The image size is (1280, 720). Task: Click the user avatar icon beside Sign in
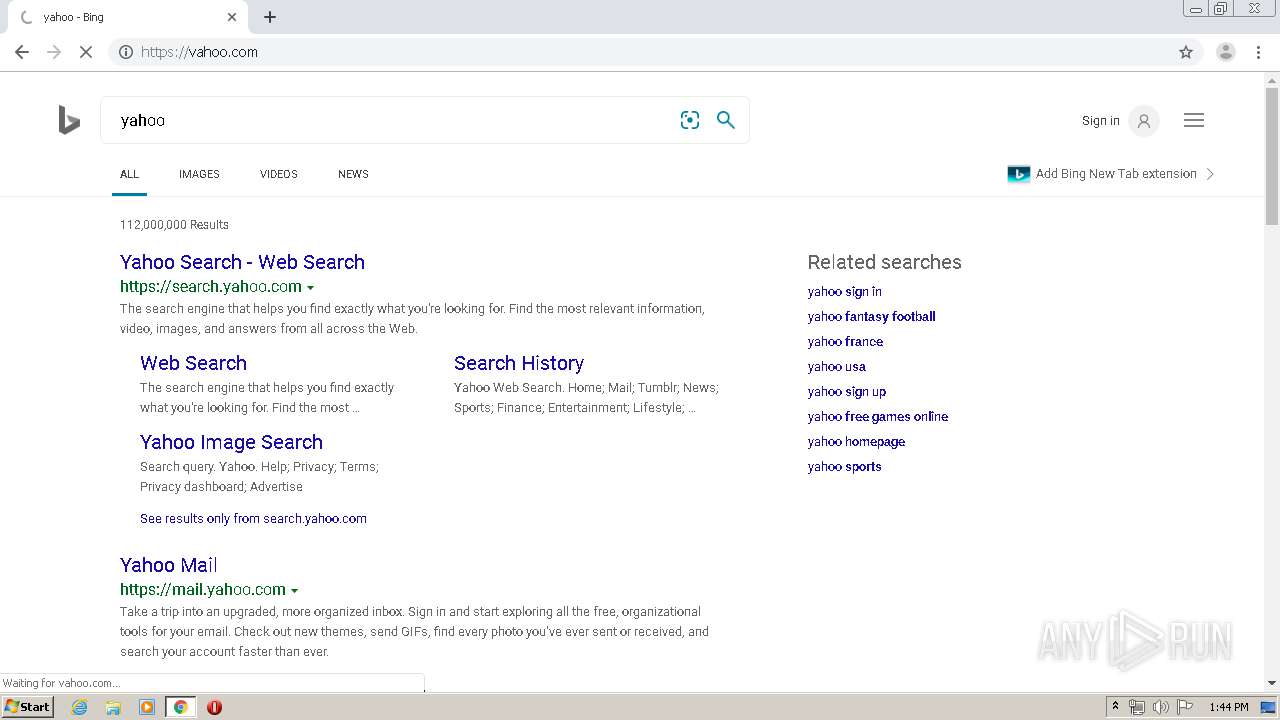click(x=1144, y=120)
